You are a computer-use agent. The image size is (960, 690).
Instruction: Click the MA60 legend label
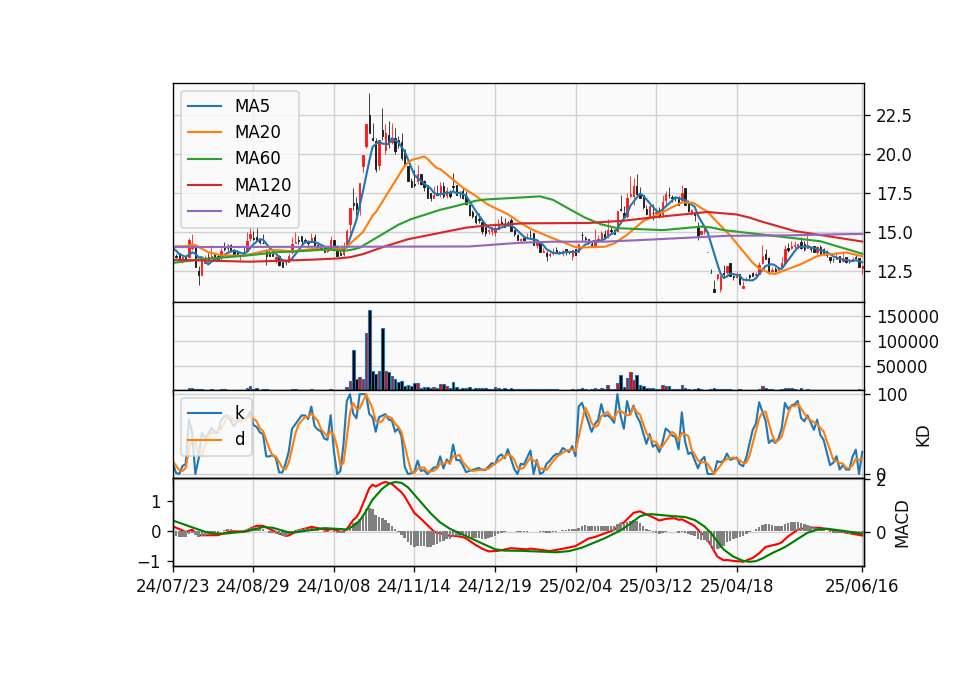tap(257, 159)
